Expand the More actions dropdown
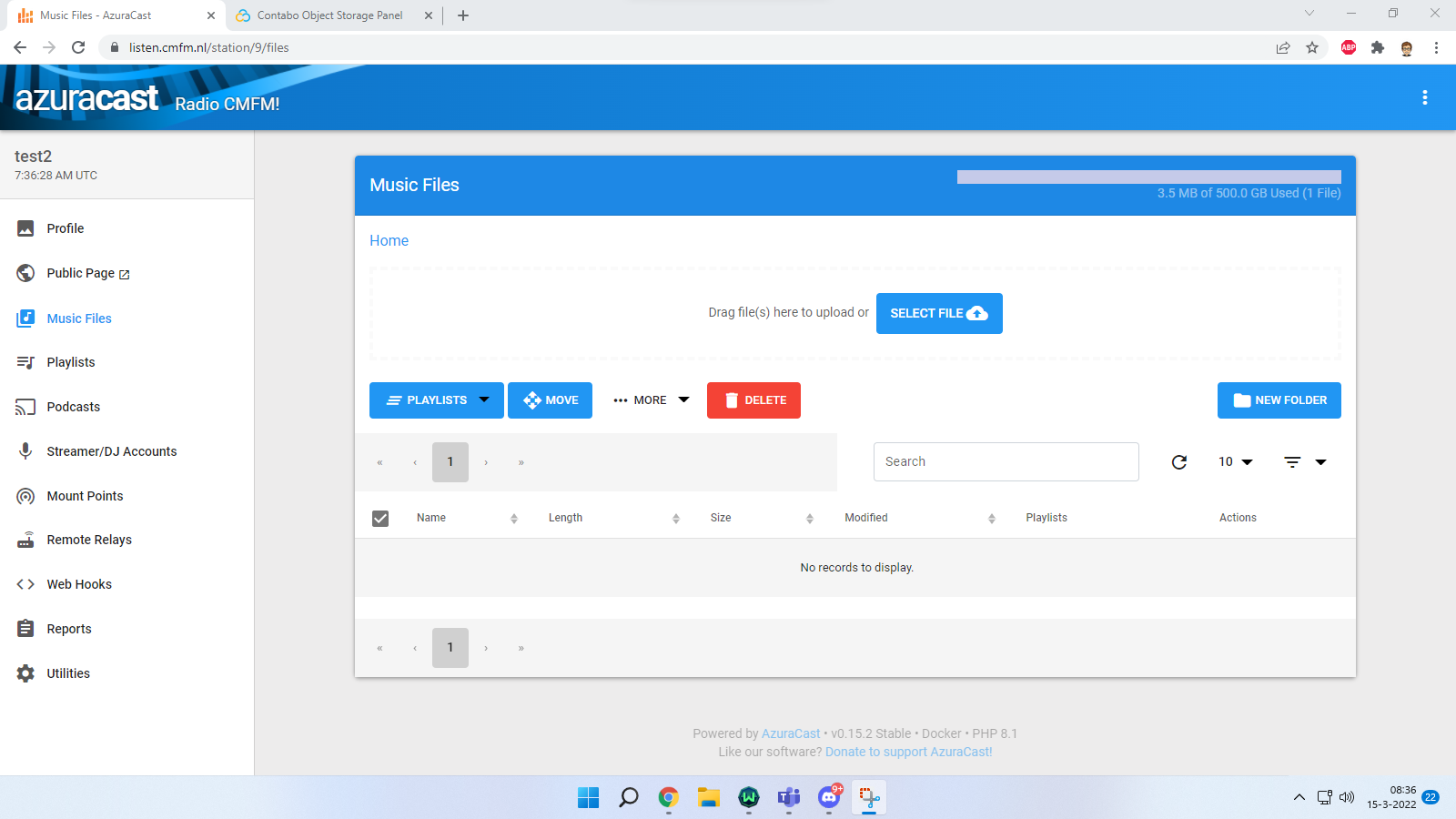This screenshot has height=819, width=1456. pos(651,399)
